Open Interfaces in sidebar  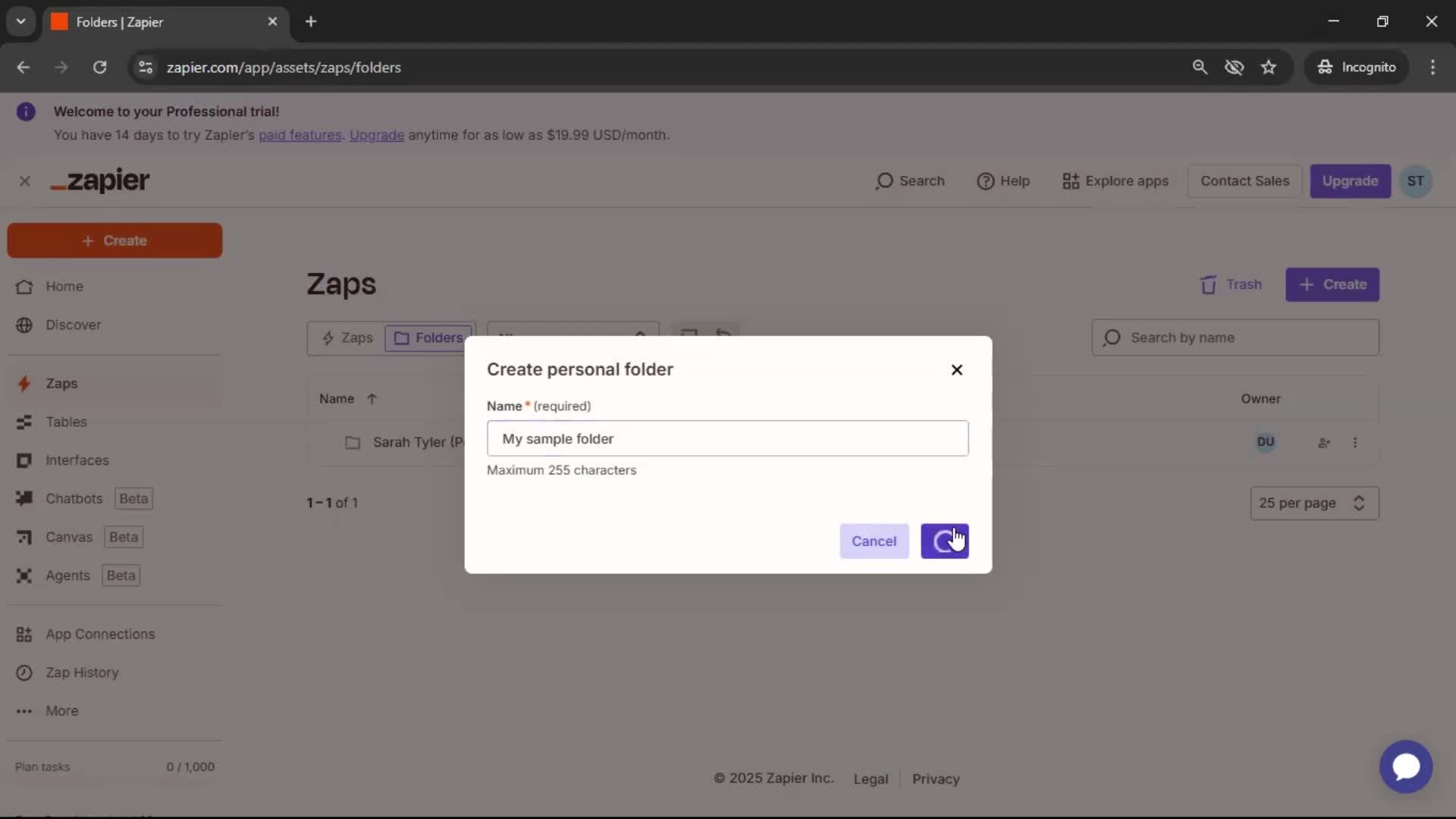[x=114, y=460]
